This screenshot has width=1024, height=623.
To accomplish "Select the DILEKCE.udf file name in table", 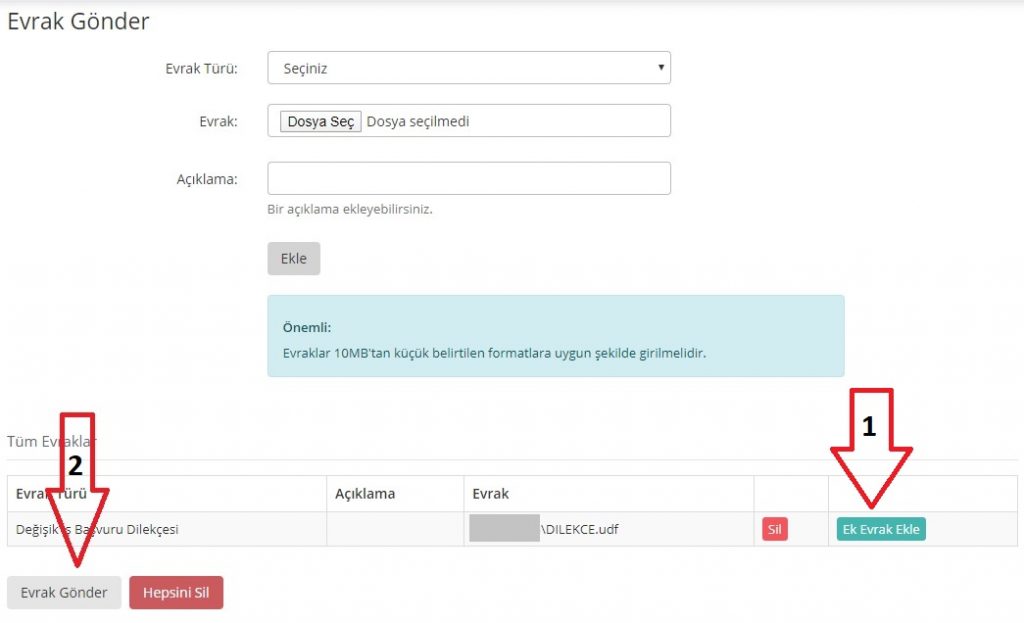I will point(579,530).
